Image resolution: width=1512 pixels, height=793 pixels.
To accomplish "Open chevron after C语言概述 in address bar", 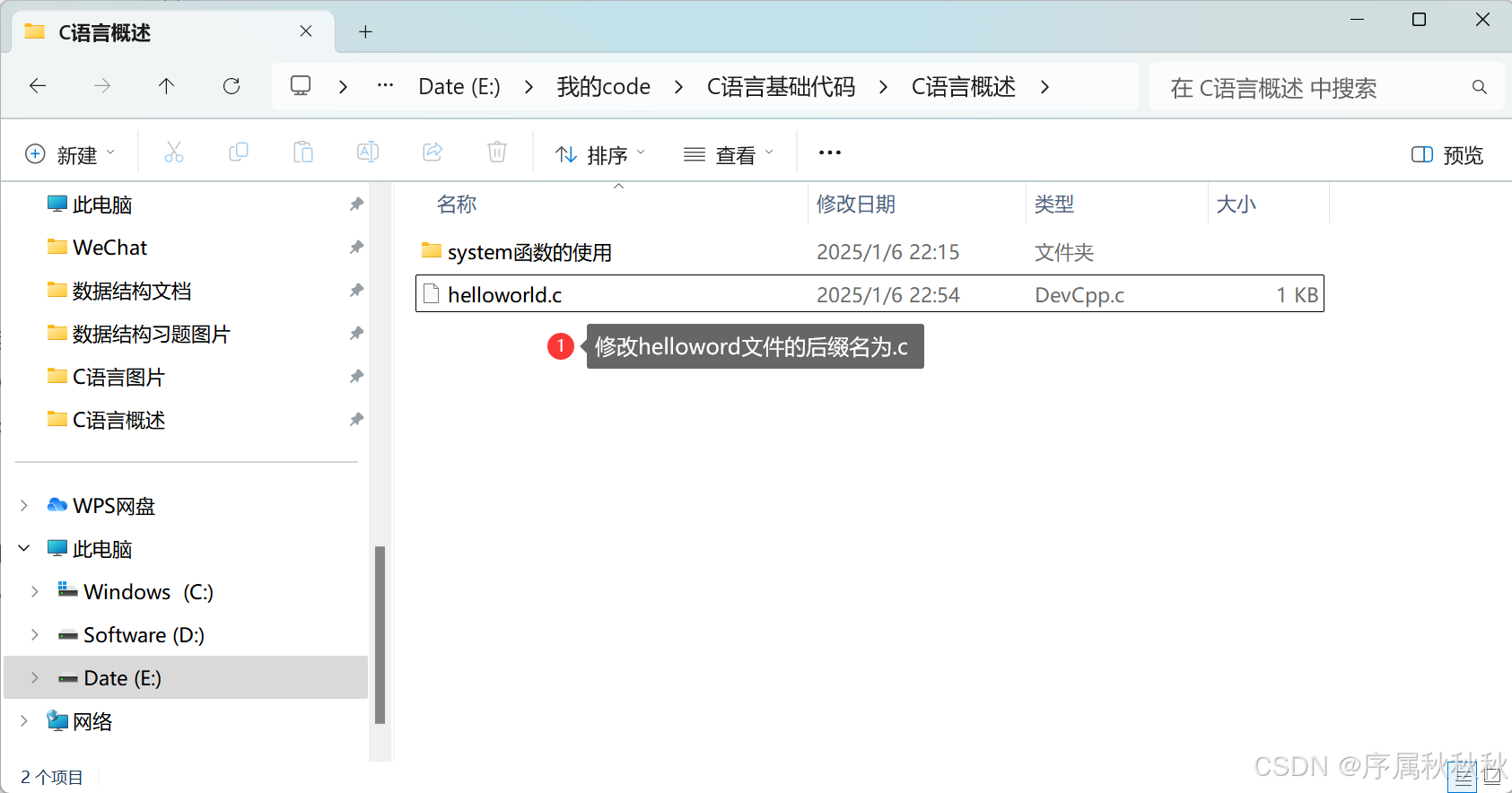I will click(1044, 87).
